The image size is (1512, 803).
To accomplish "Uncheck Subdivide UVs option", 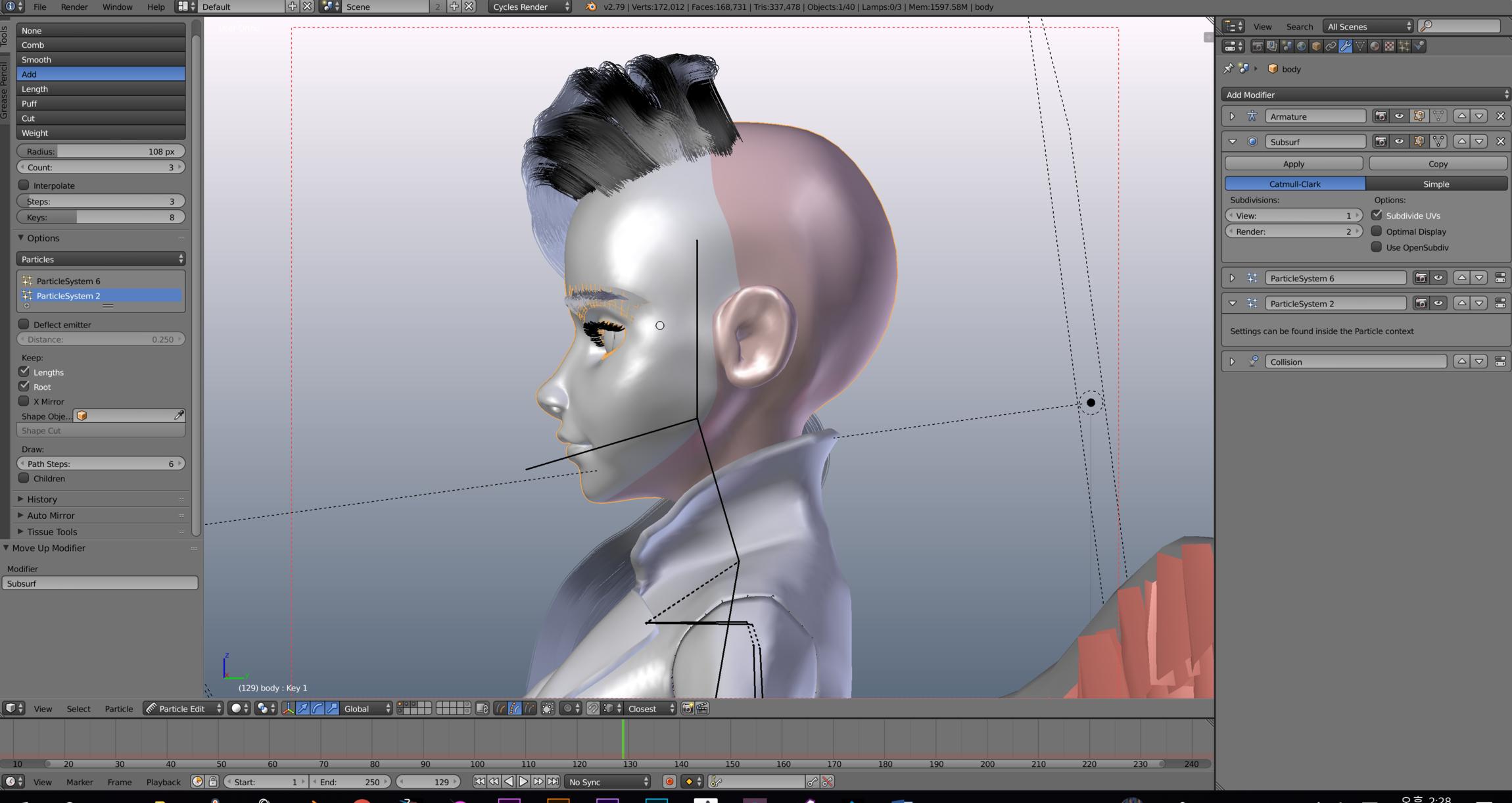I will (1377, 215).
